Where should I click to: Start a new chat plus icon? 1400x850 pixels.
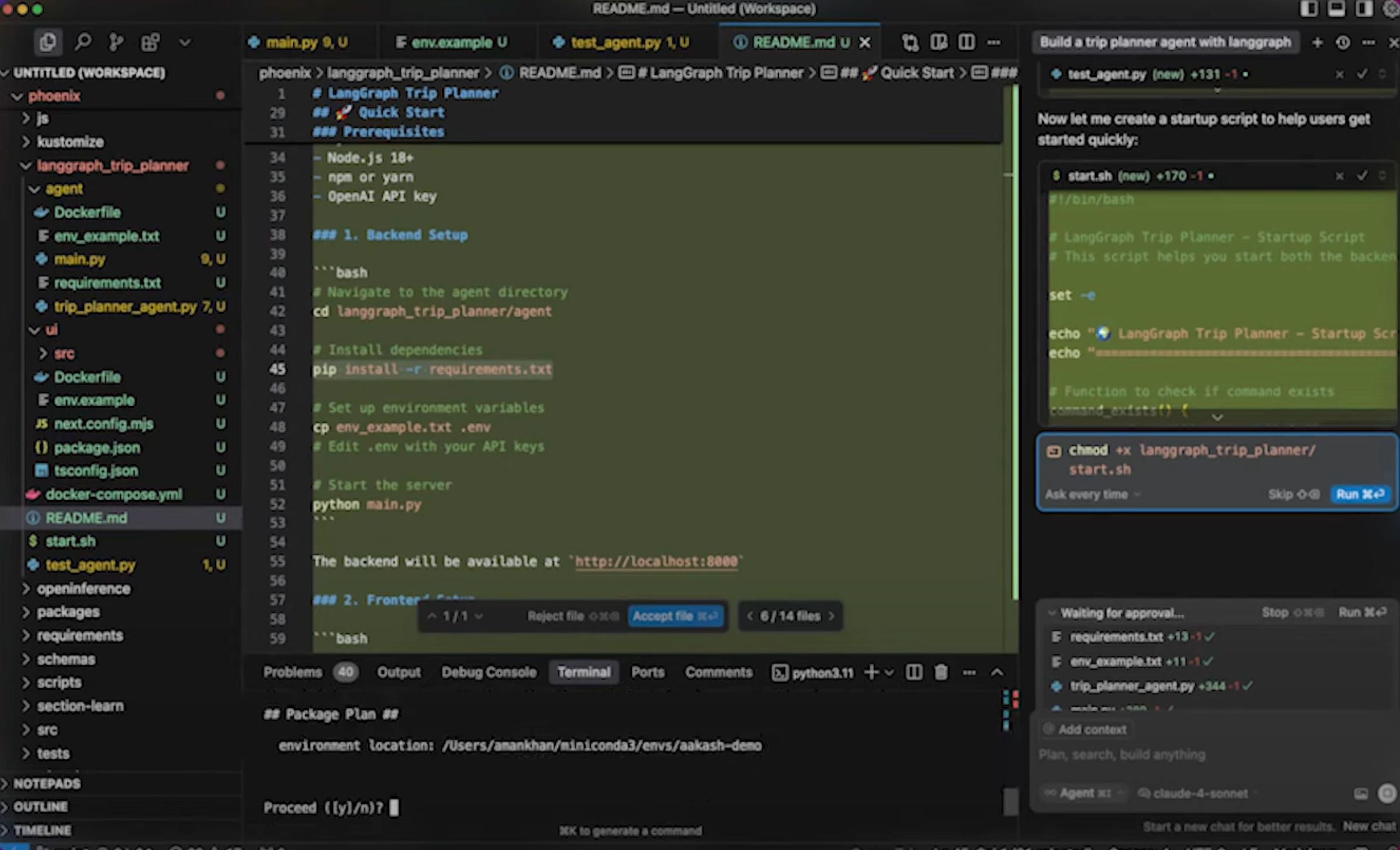pyautogui.click(x=1317, y=42)
